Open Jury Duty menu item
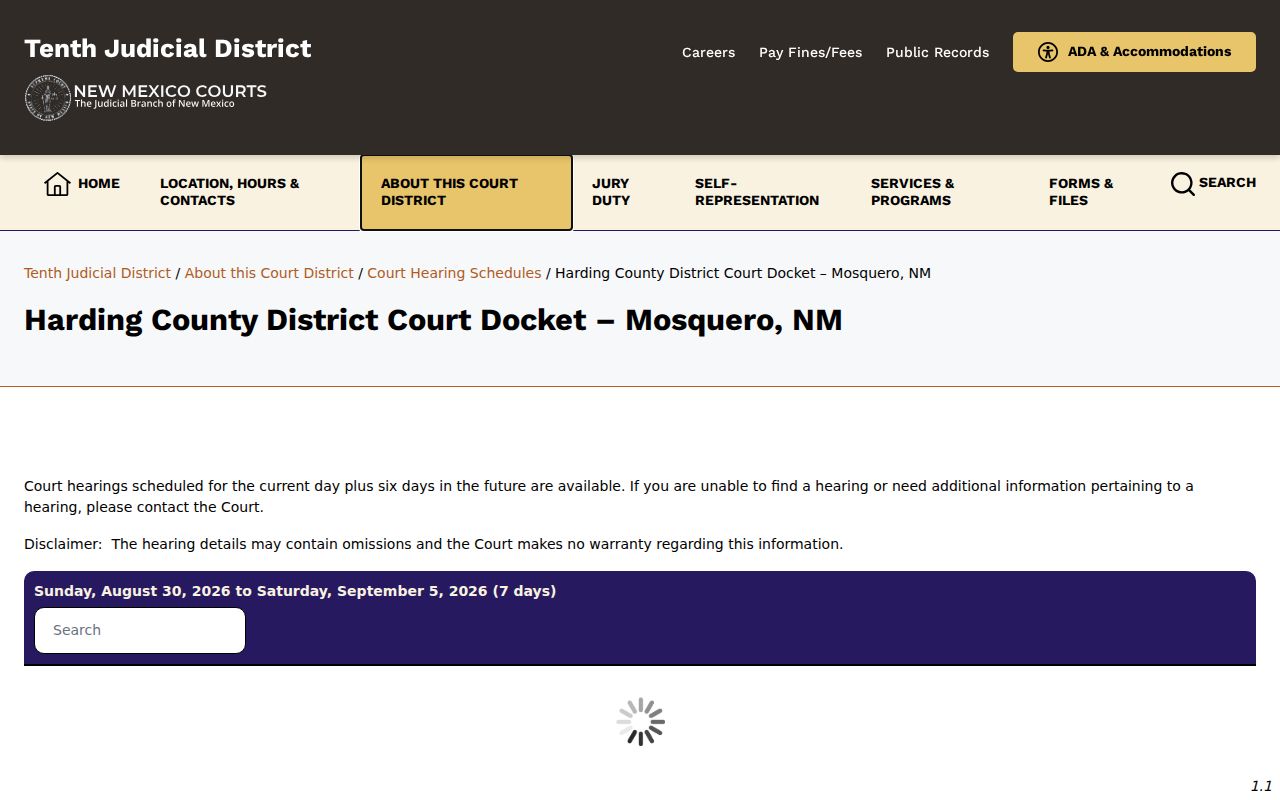This screenshot has width=1280, height=800. point(611,192)
